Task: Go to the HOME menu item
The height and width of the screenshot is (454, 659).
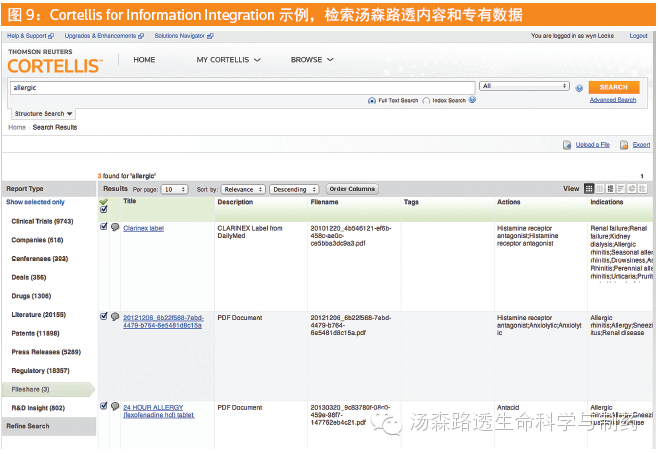Action: point(144,60)
